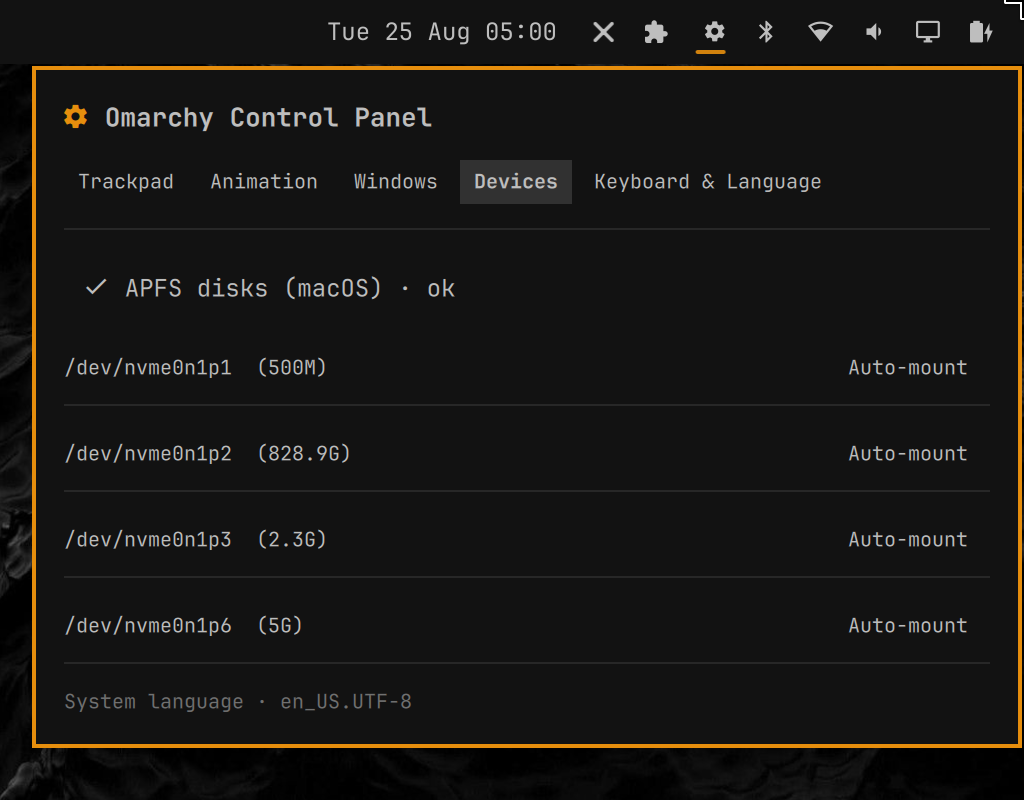Click the battery charging icon
The image size is (1024, 800).
pyautogui.click(x=981, y=31)
